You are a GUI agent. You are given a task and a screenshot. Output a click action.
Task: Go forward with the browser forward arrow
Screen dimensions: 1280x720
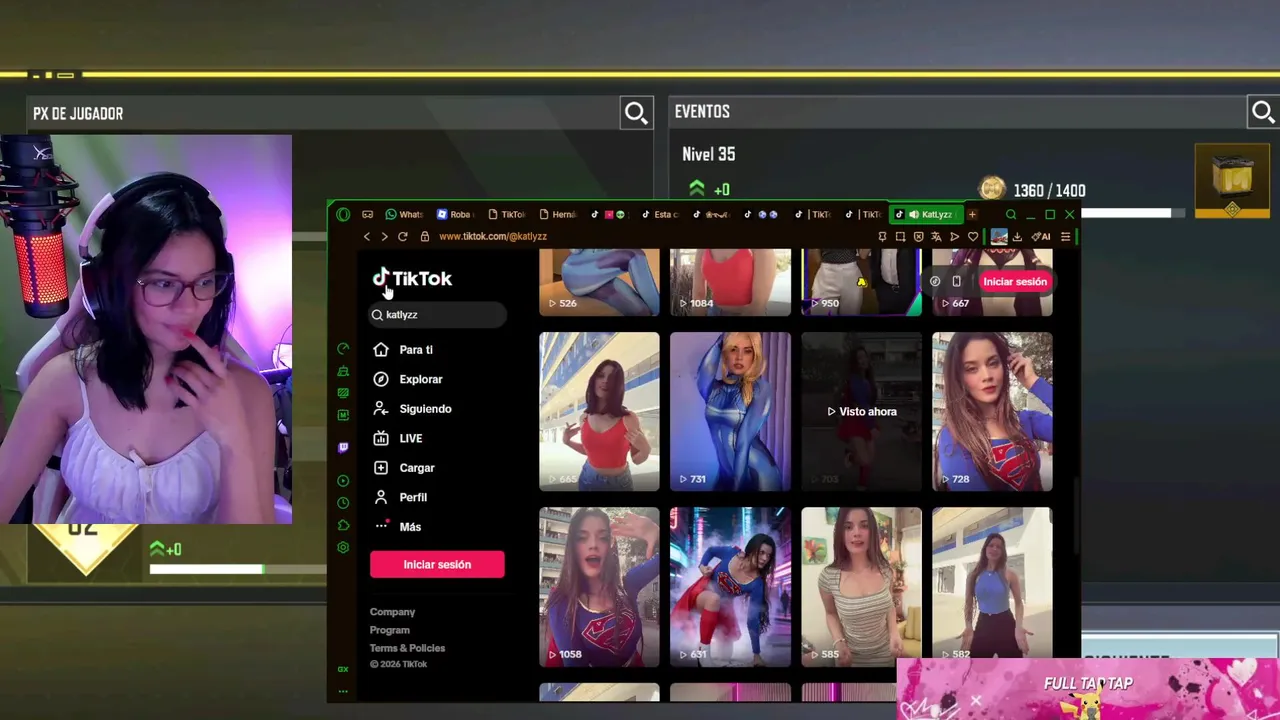pos(384,236)
